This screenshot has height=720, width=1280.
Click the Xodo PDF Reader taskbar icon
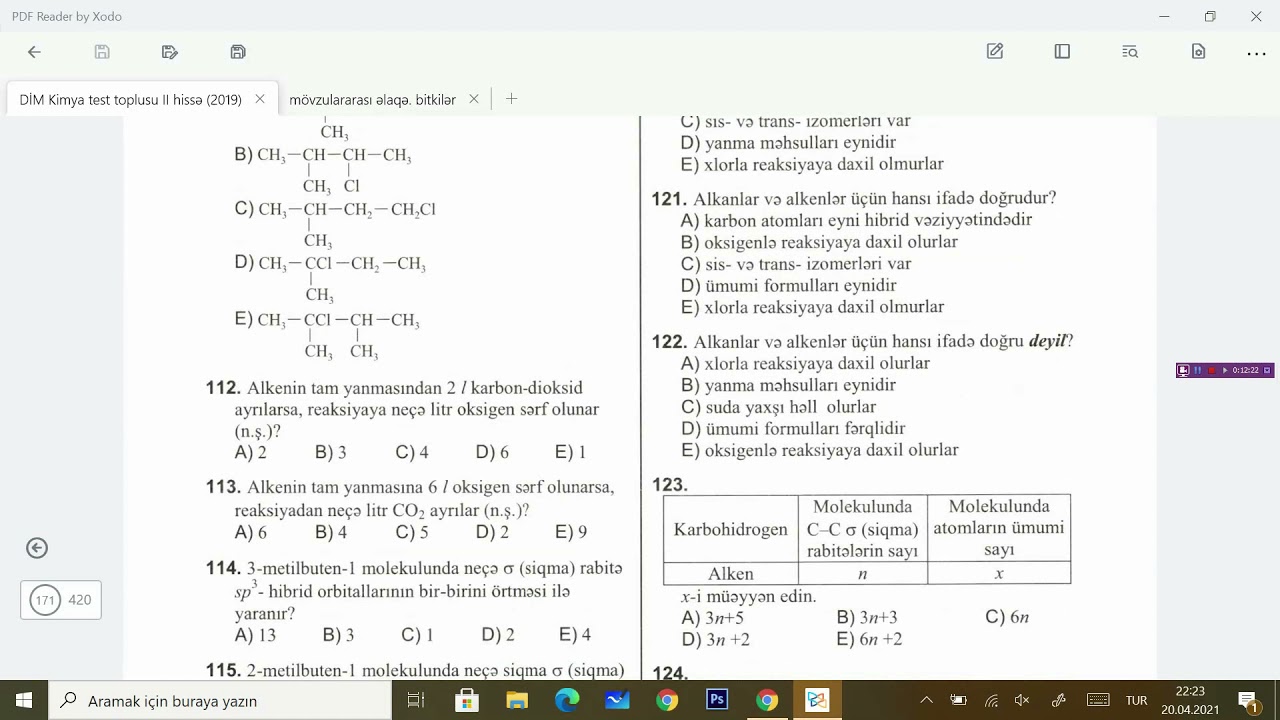[817, 700]
